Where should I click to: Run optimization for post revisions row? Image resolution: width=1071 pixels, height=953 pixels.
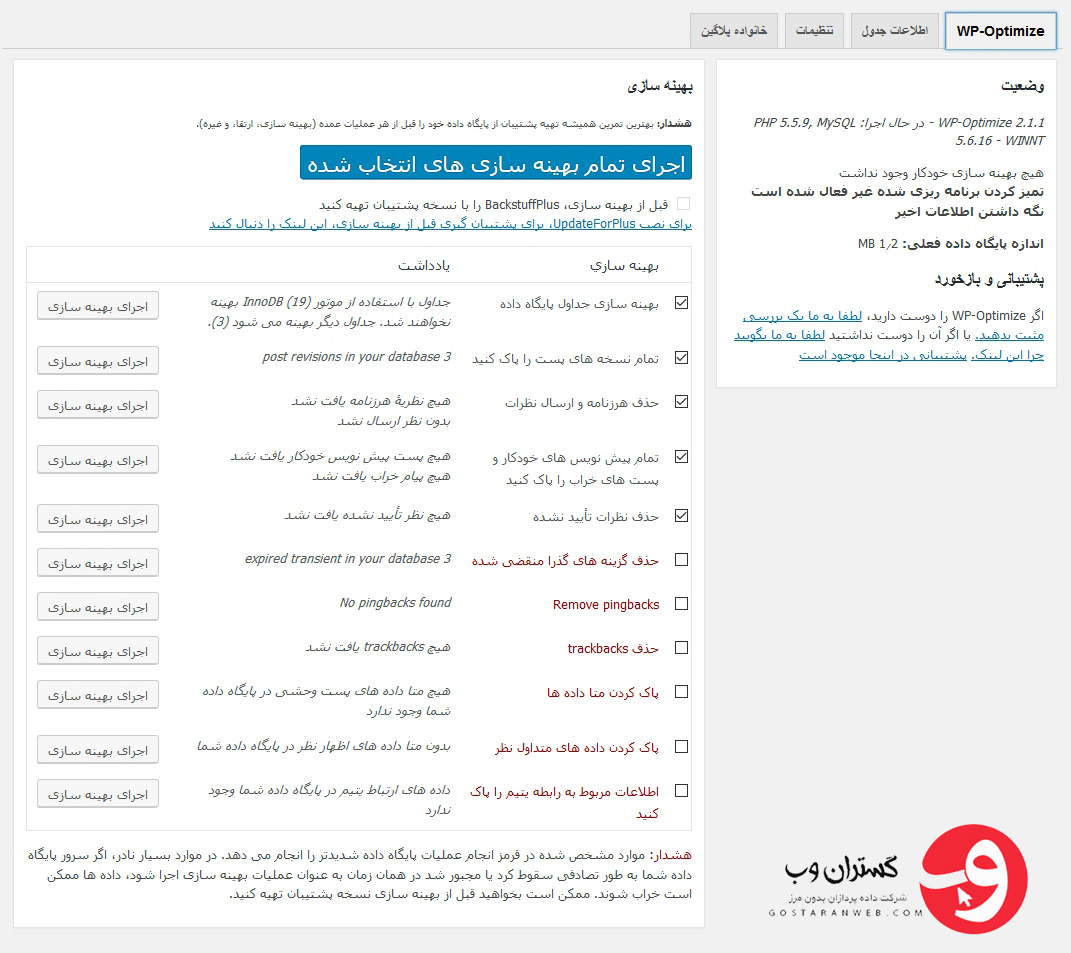pyautogui.click(x=98, y=361)
